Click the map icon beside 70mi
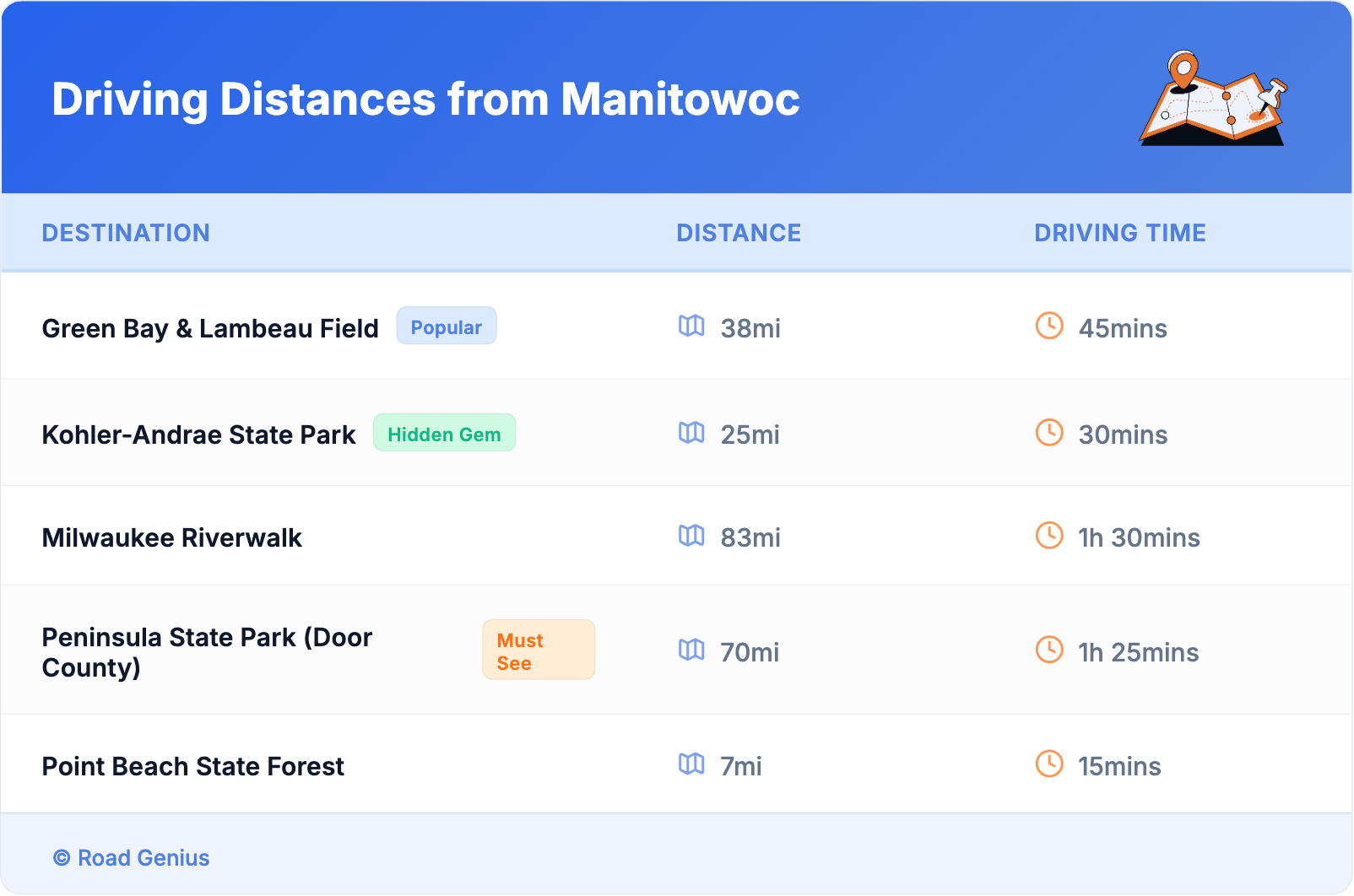The height and width of the screenshot is (896, 1354). point(691,650)
